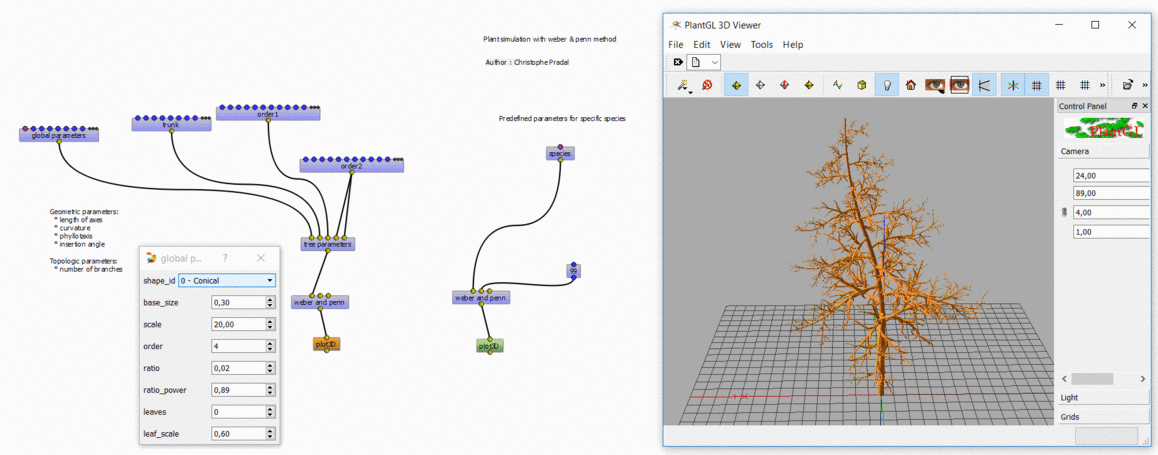Toggle the XY grid display button
Viewport: 1158px width, 455px height.
[1037, 85]
